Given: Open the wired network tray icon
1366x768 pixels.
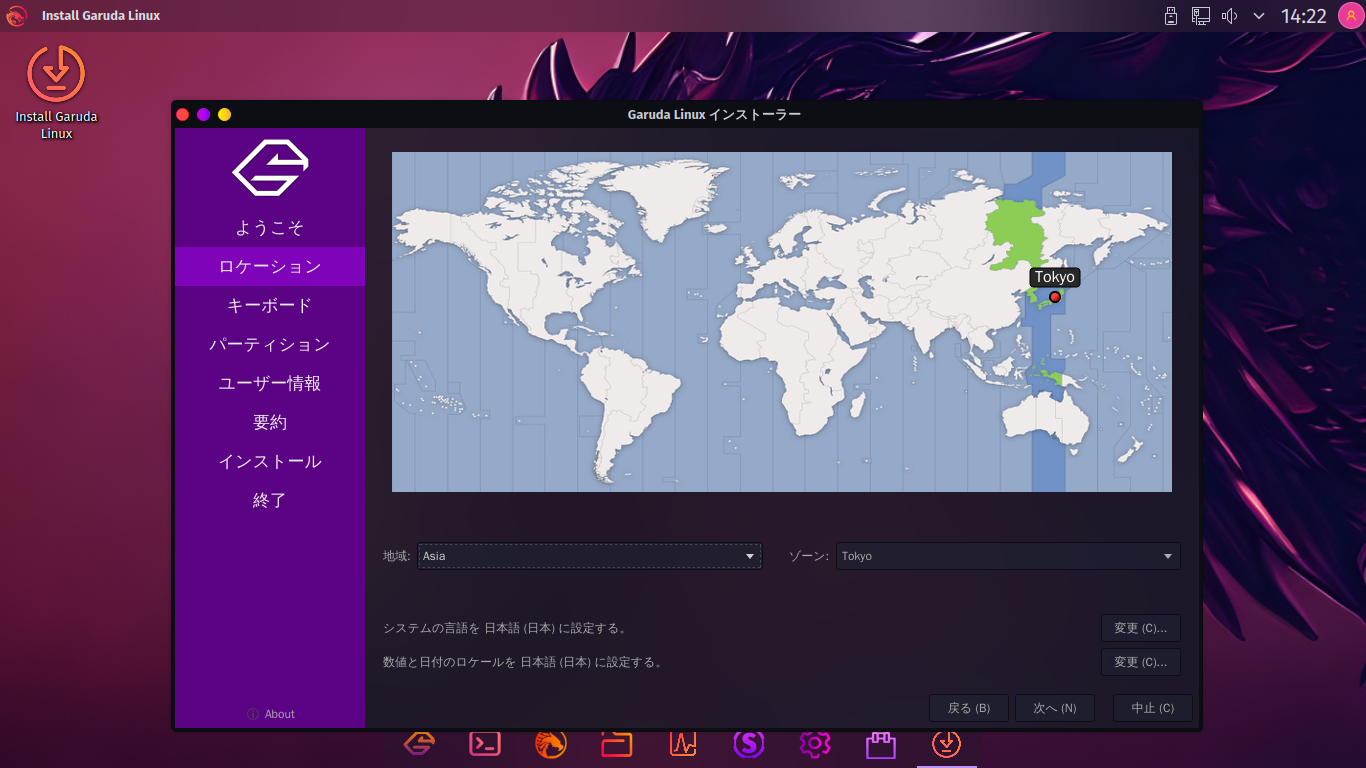Looking at the screenshot, I should [x=1201, y=16].
